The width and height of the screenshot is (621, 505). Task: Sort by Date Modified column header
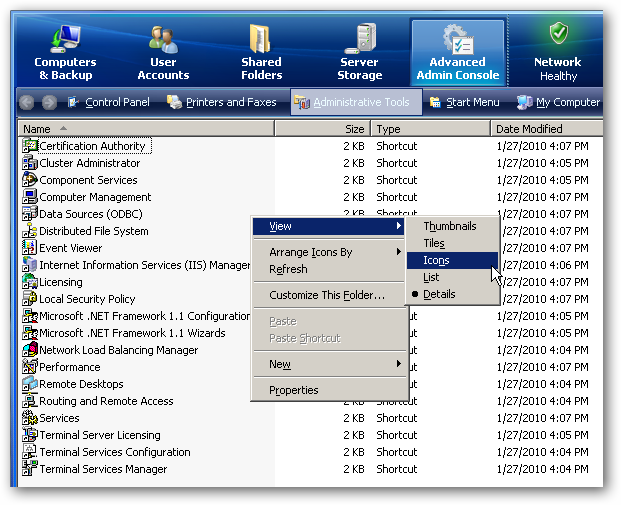547,129
